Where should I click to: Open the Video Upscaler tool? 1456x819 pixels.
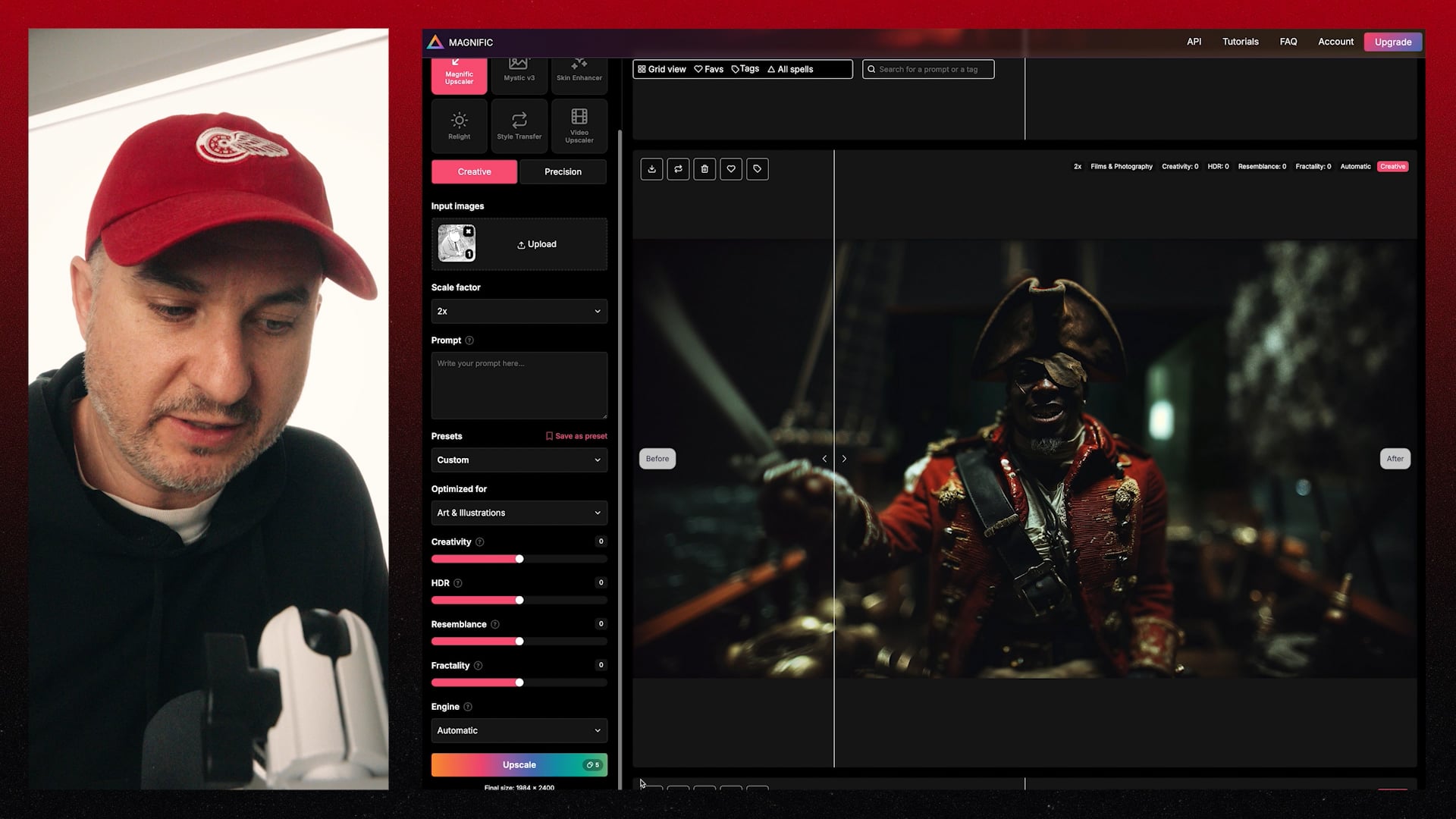pos(579,125)
